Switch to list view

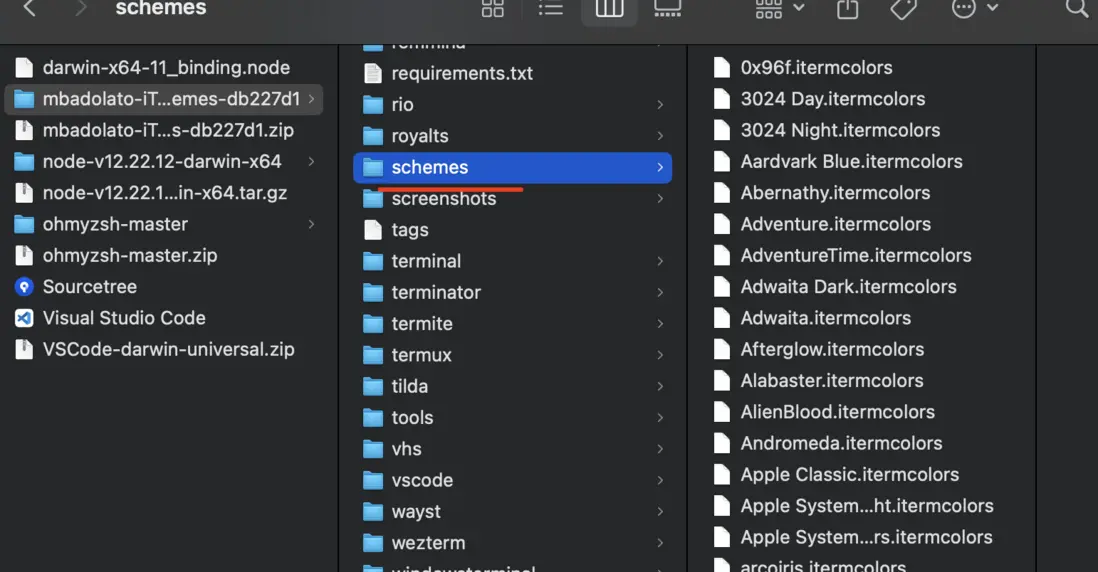pyautogui.click(x=551, y=9)
